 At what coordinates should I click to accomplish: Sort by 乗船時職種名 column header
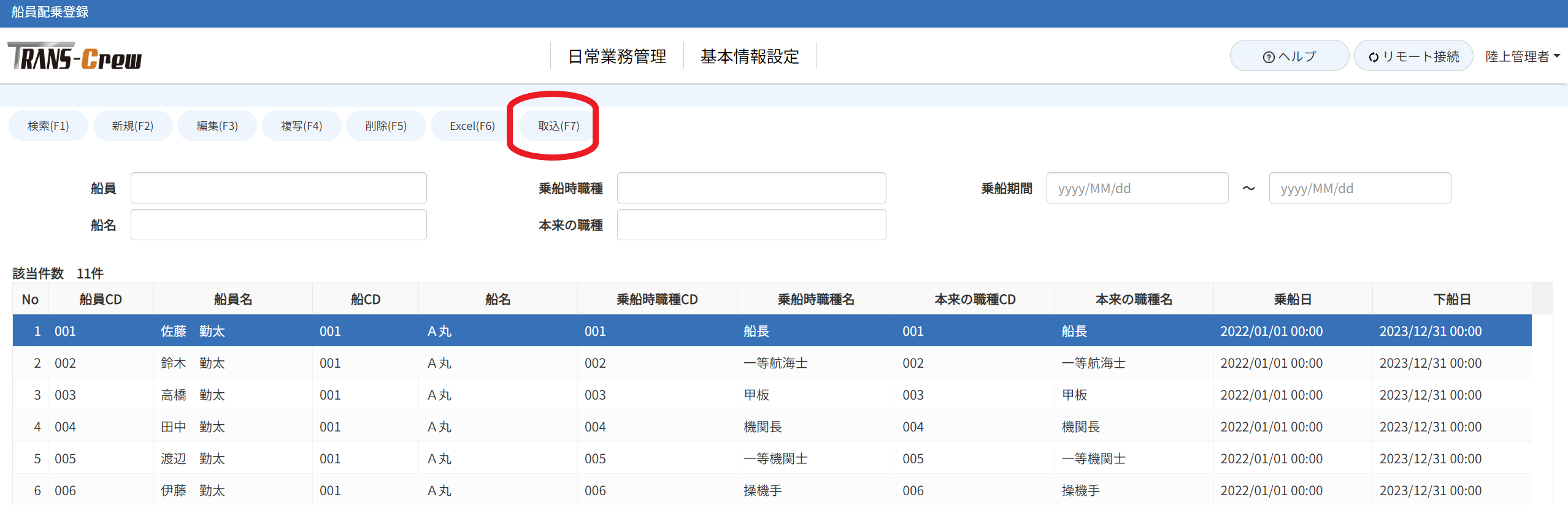pos(816,299)
